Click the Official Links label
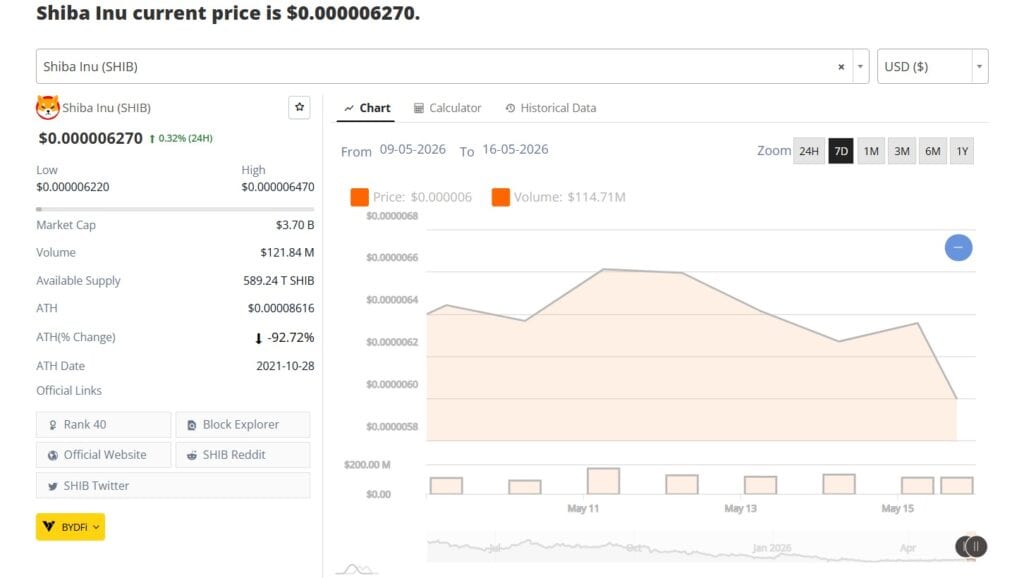Image resolution: width=1024 pixels, height=578 pixels. pos(69,391)
